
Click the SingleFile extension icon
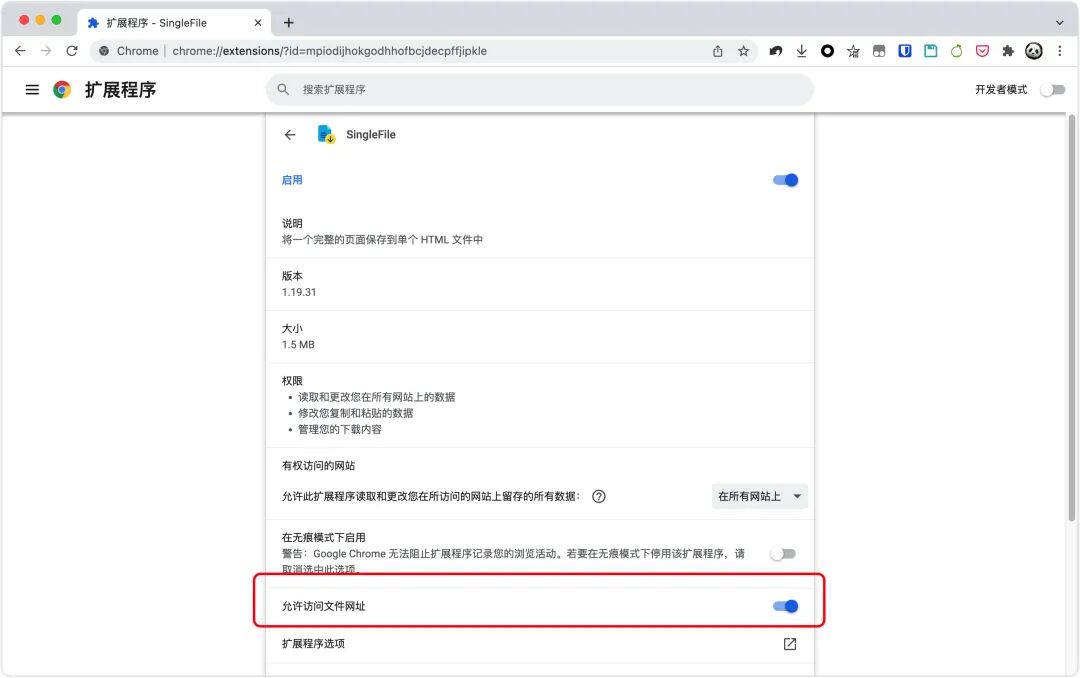coord(326,134)
